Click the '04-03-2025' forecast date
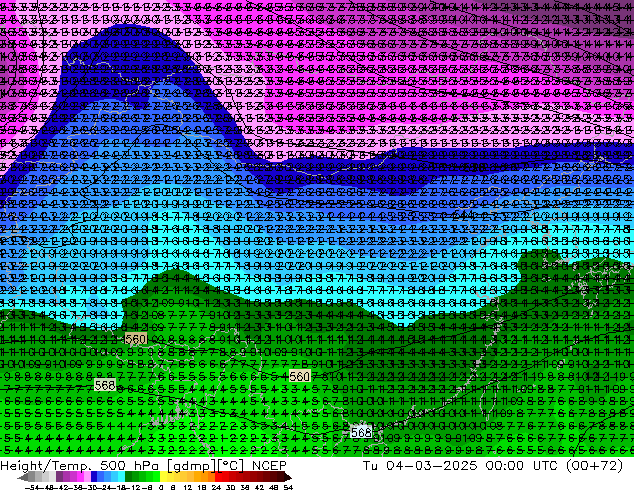 [432, 466]
